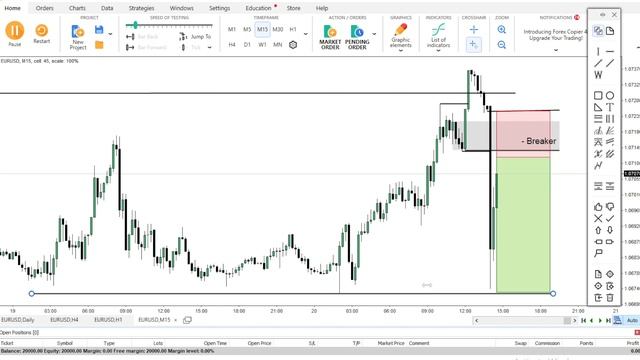This screenshot has height=360, width=640.
Task: Select the wave W symbol tool
Action: coord(598,75)
